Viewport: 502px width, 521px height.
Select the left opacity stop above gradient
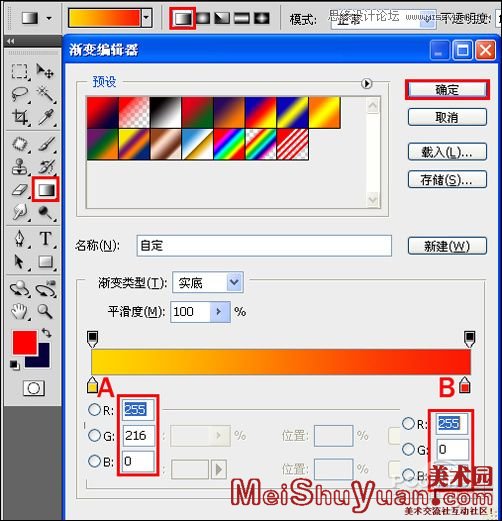tap(92, 339)
